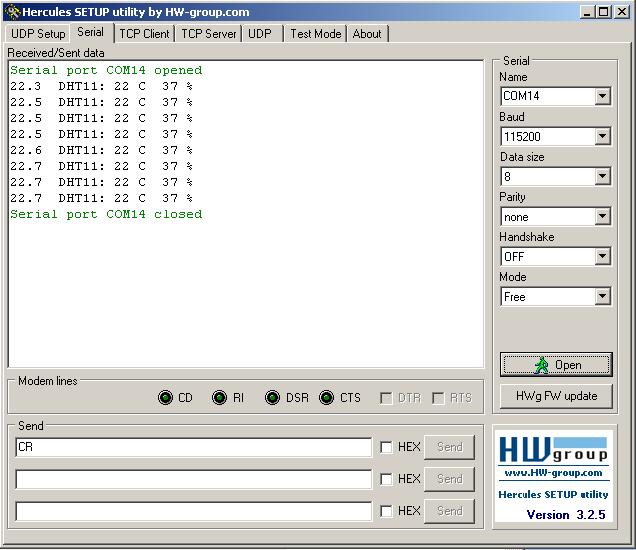Click the DSR modem line indicator
The image size is (636, 550).
(x=272, y=397)
